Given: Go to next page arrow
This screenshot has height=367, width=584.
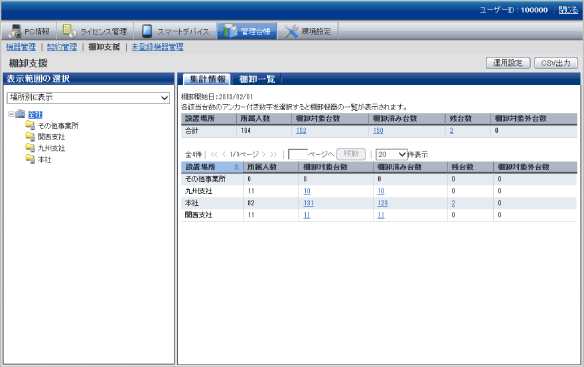Looking at the screenshot, I should point(263,154).
